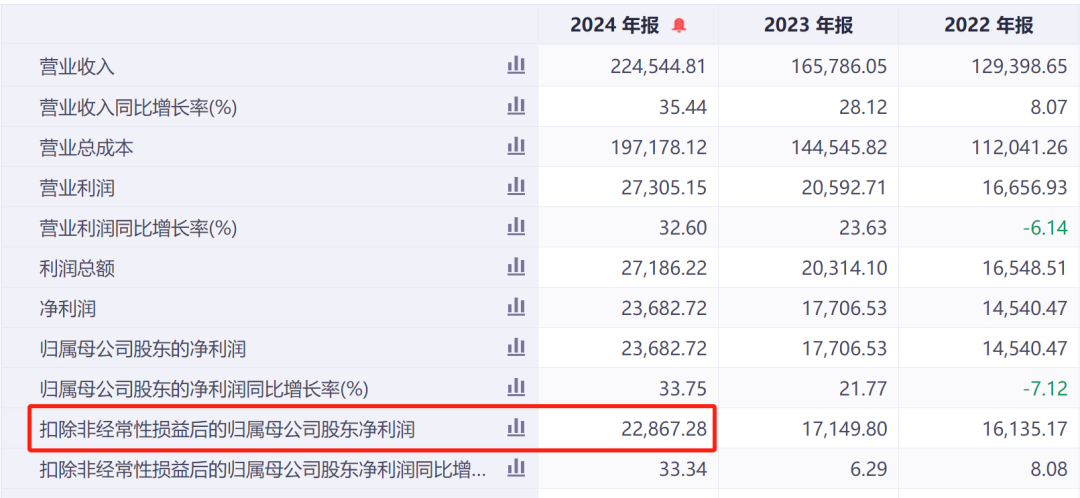Viewport: 1080px width, 498px height.
Task: Click the 净利润 row label
Action: coord(68,309)
